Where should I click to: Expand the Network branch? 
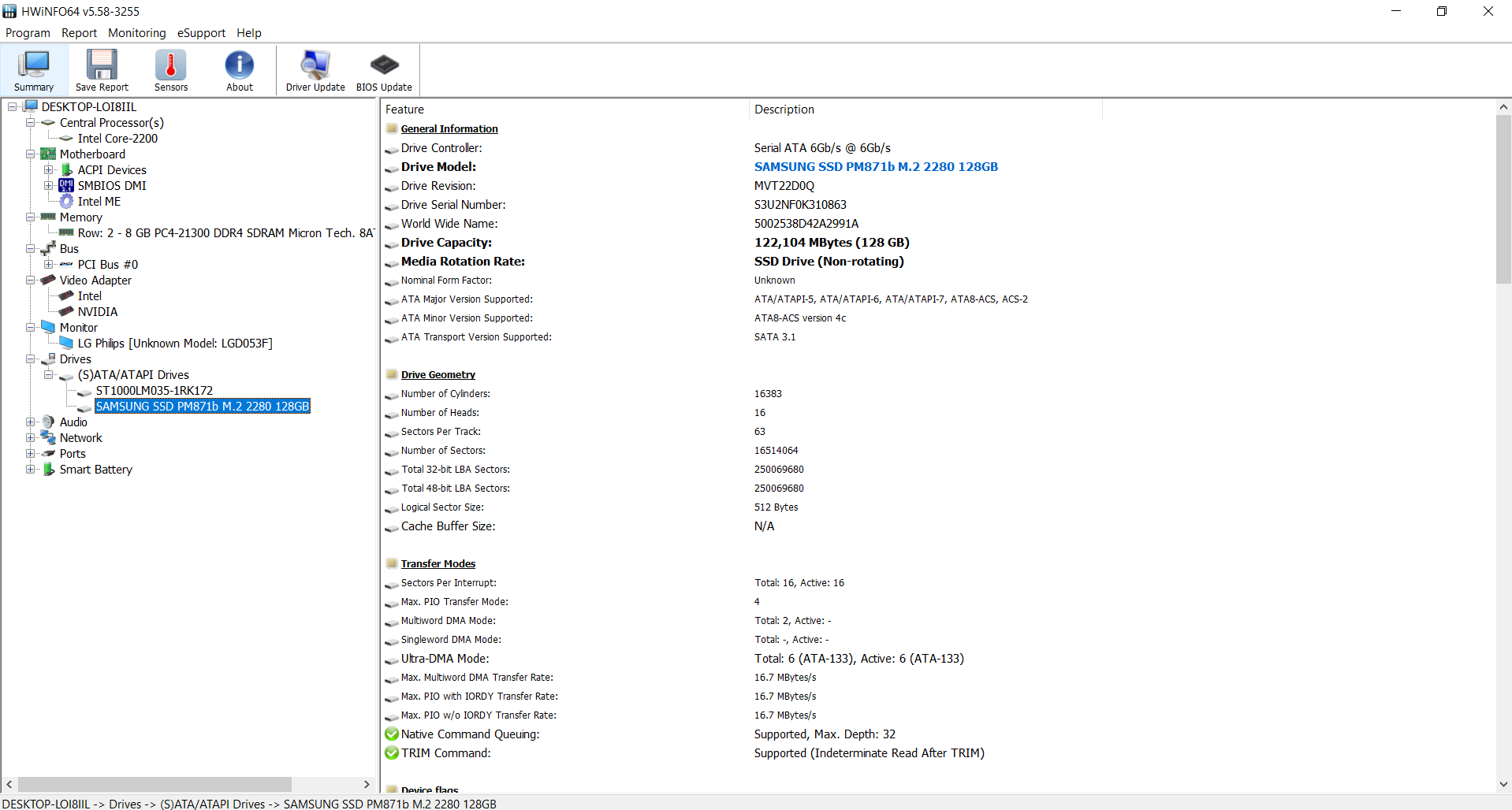31,437
